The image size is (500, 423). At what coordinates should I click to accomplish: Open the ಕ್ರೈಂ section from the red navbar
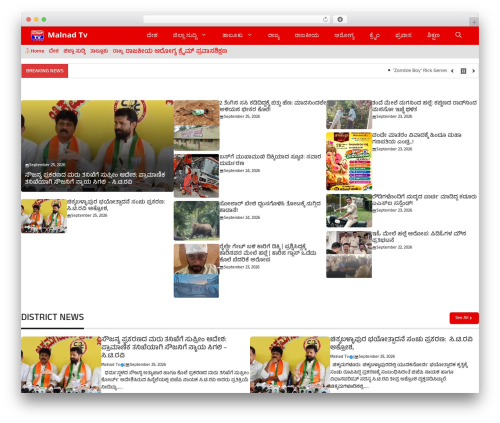374,35
